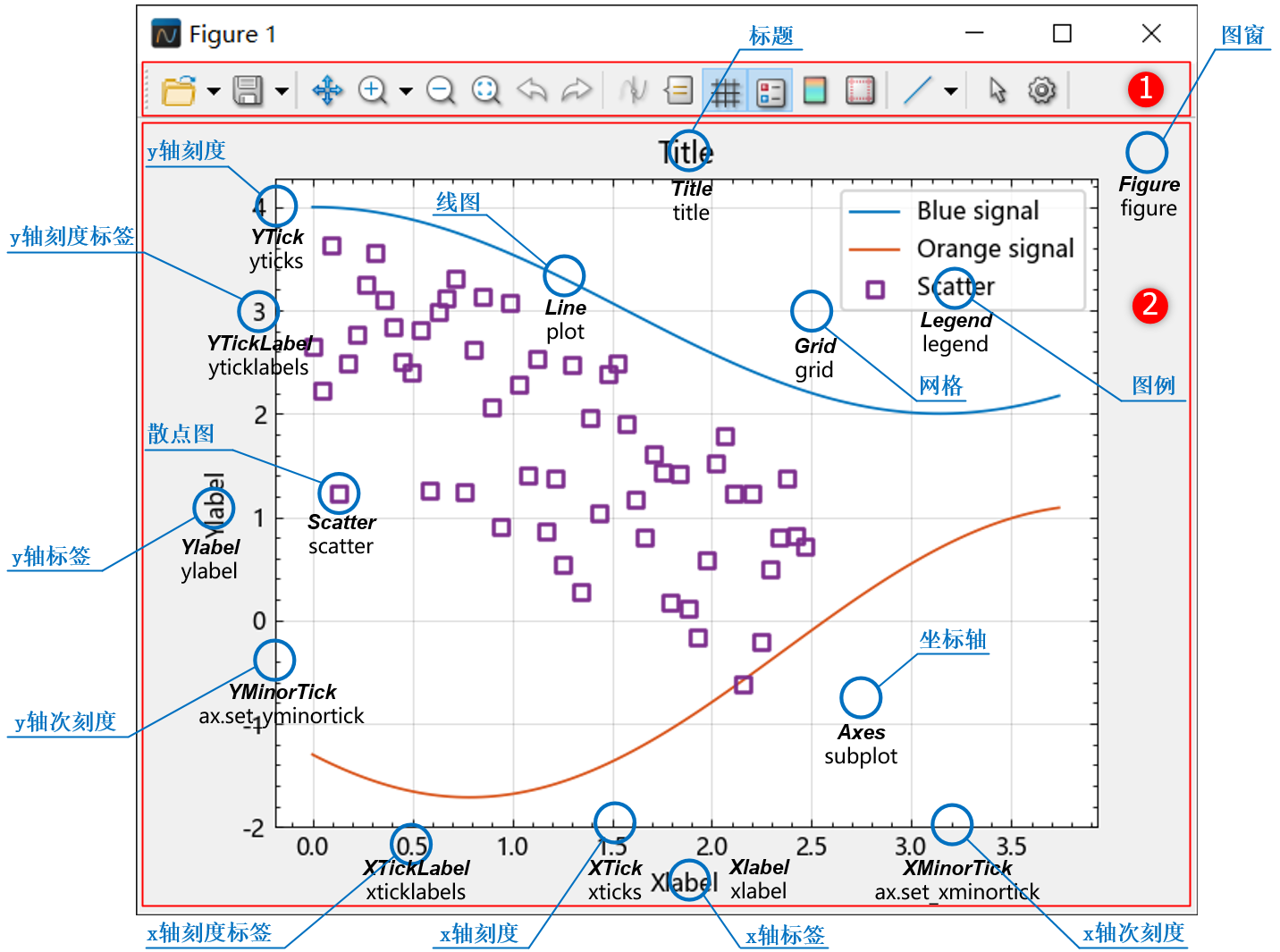This screenshot has height=952, width=1280.
Task: Open the figure settings gear
Action: (1041, 90)
